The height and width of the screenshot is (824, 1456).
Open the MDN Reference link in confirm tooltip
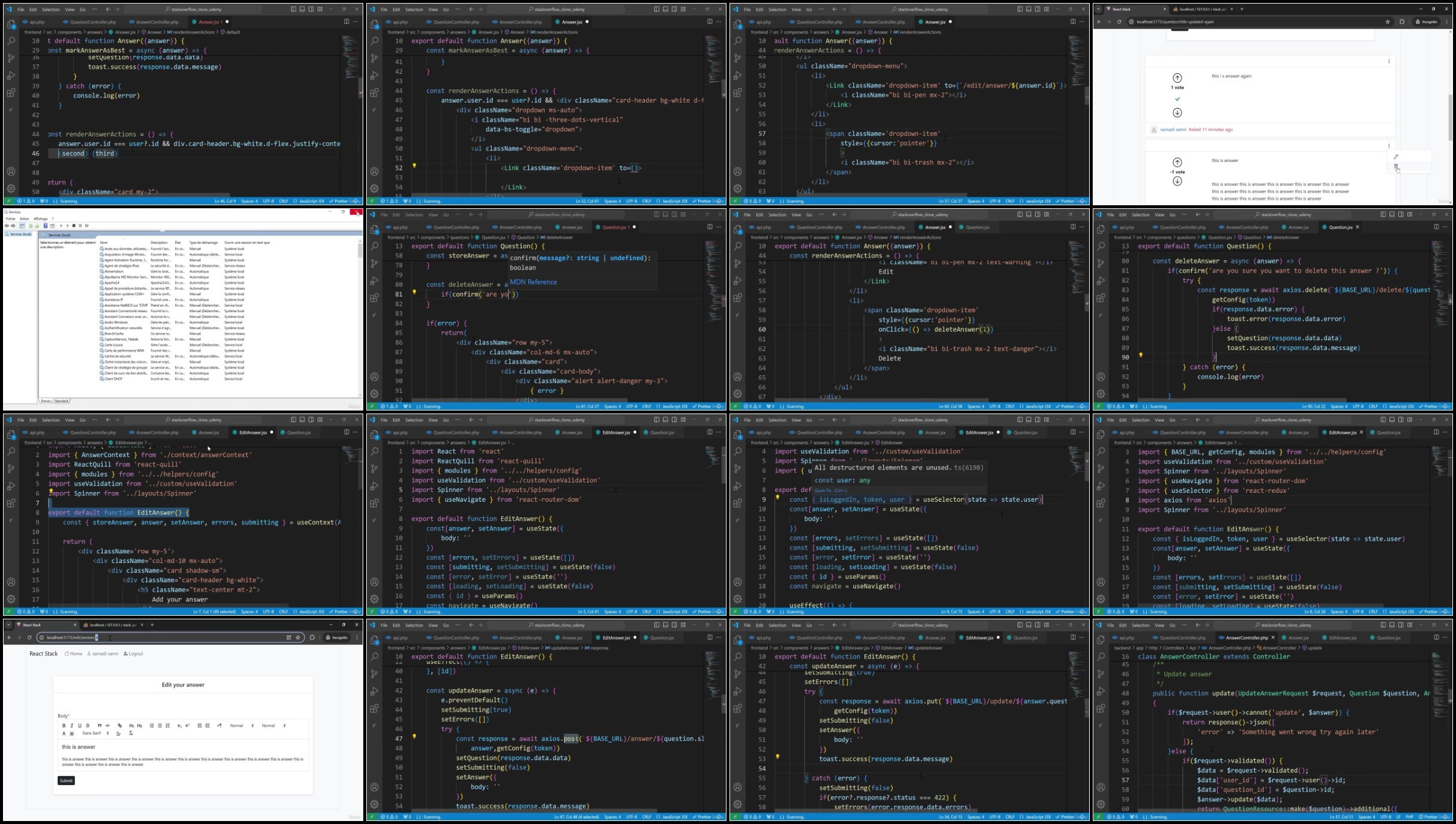(533, 282)
